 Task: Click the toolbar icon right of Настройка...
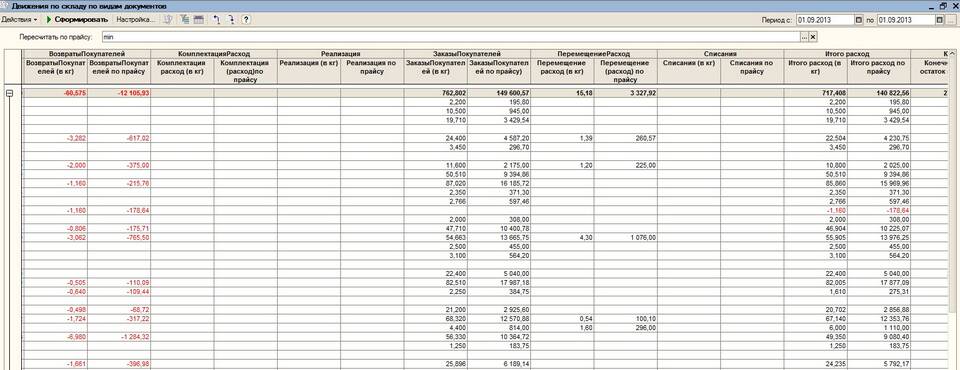pyautogui.click(x=168, y=20)
